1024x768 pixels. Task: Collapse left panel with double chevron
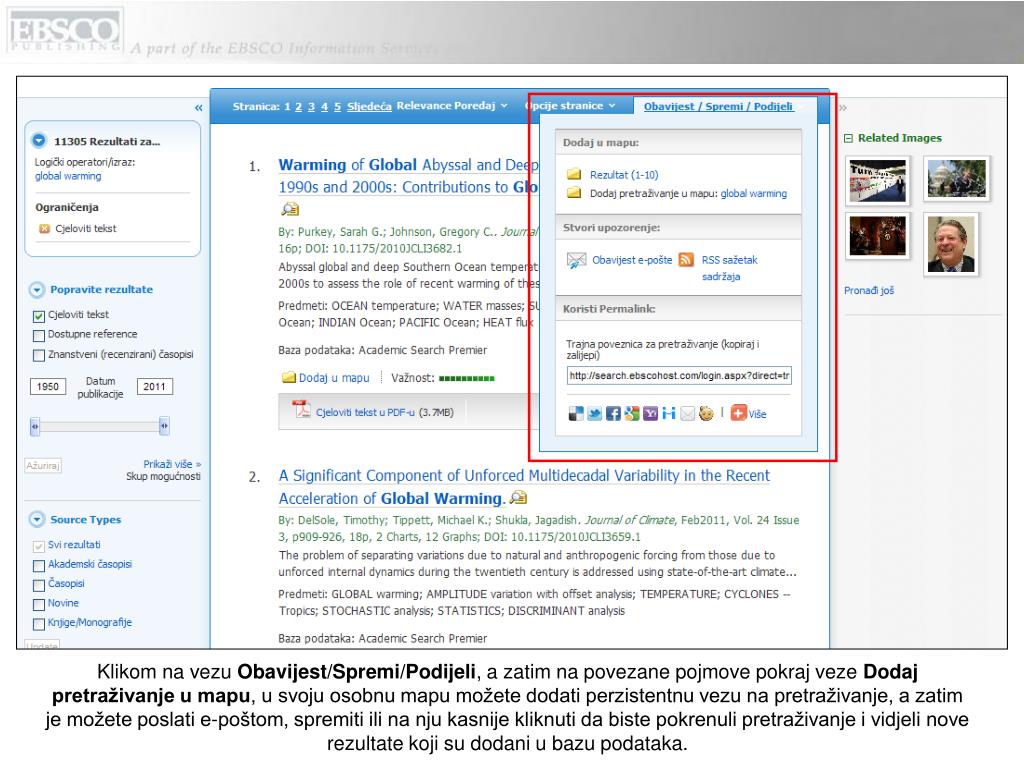(x=199, y=108)
